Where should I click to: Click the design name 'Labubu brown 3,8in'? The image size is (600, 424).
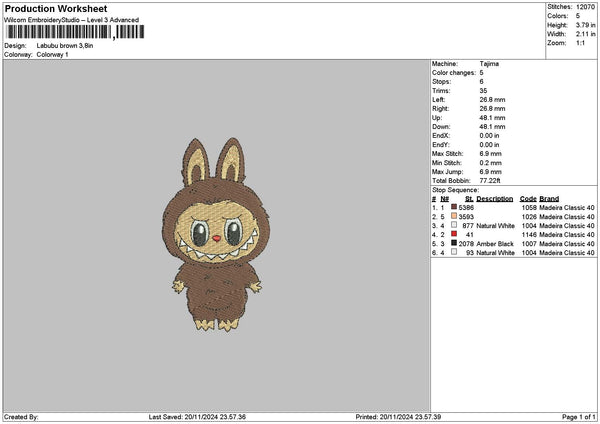(65, 46)
